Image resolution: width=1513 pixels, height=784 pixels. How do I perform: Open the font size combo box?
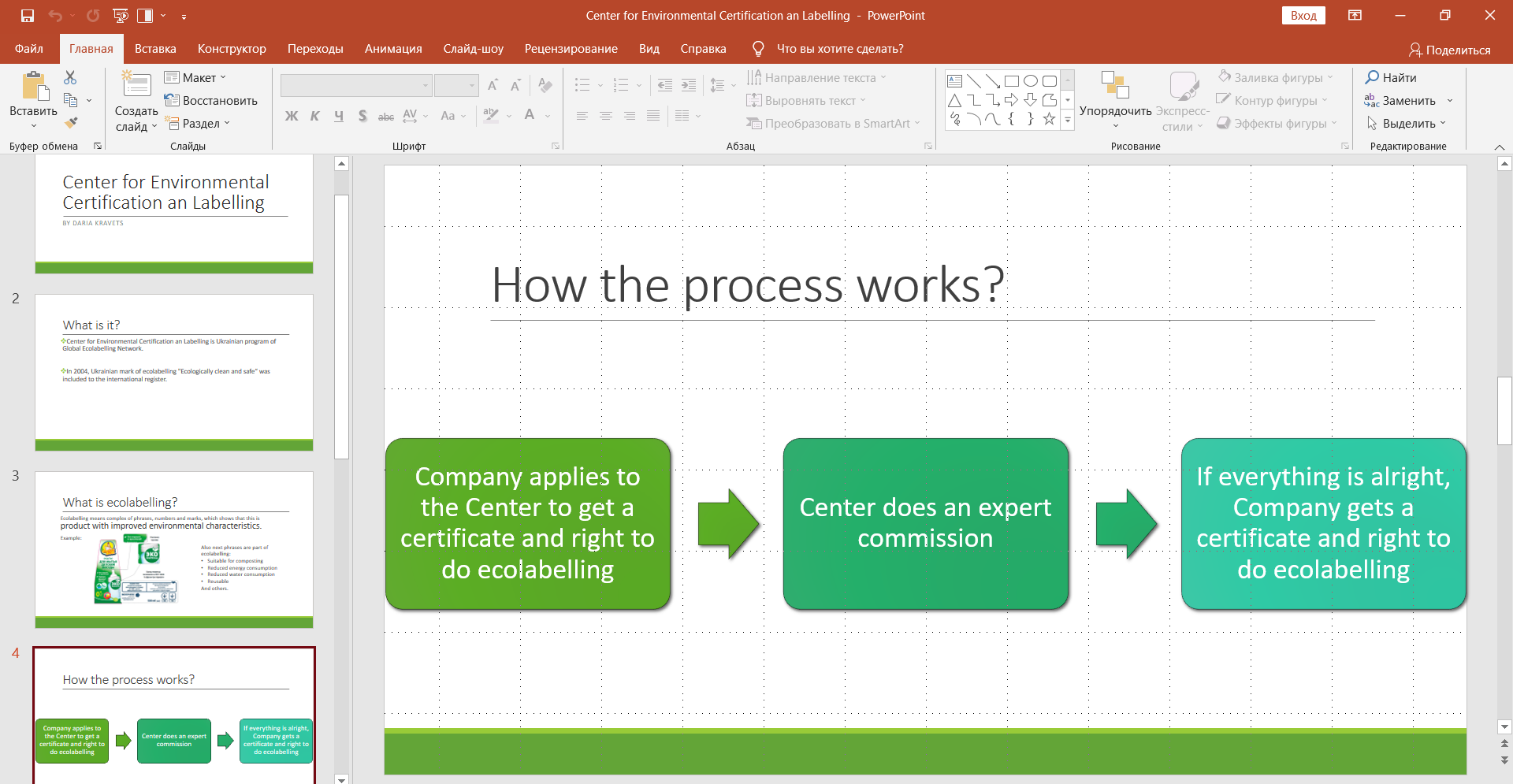pyautogui.click(x=456, y=85)
